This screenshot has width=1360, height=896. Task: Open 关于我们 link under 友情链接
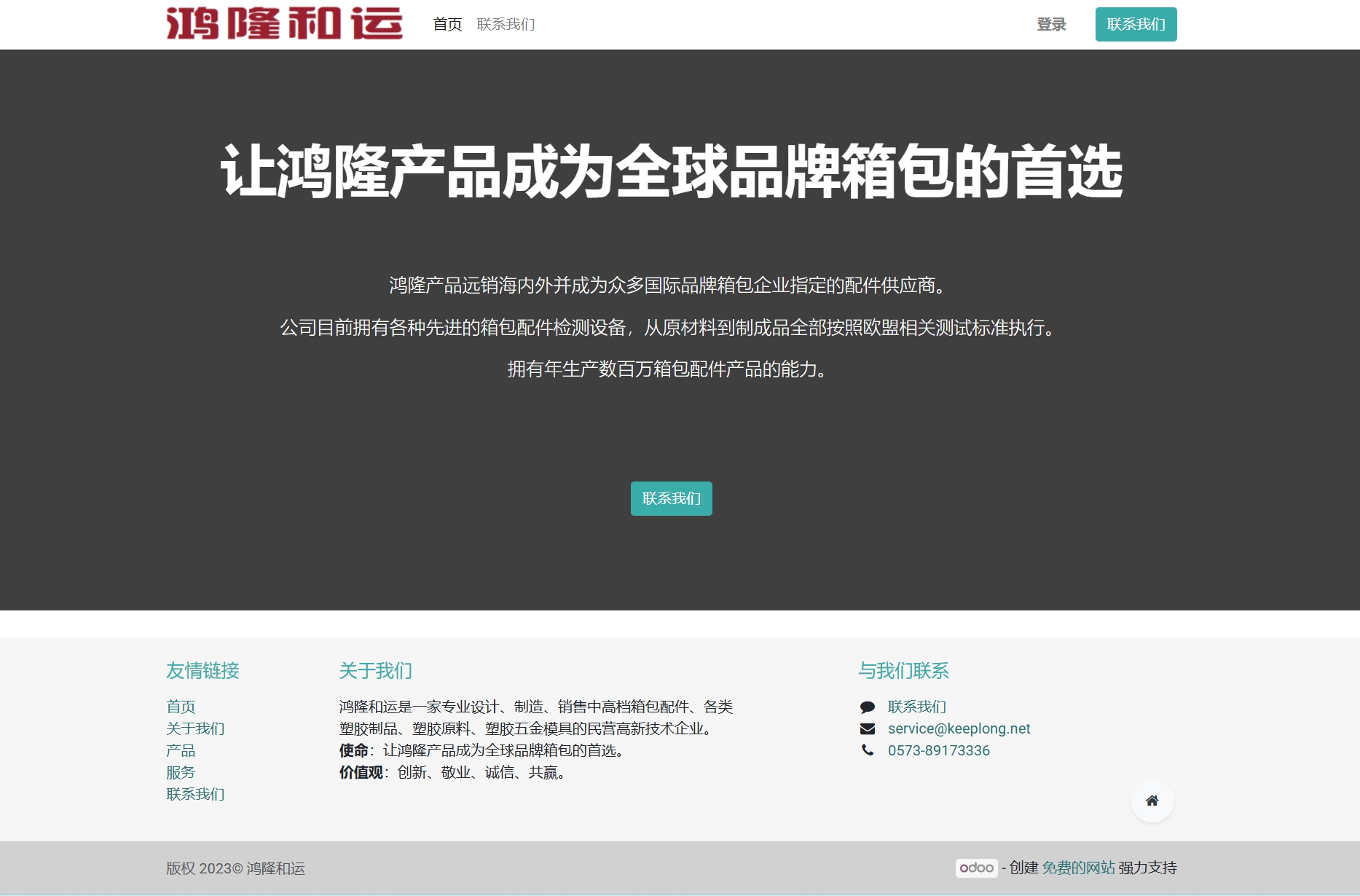[195, 728]
